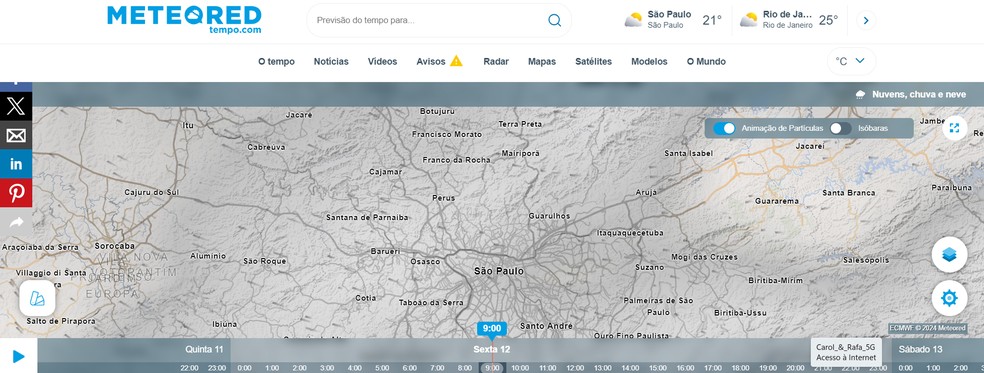Open the map legend card icon
This screenshot has height=373, width=984.
38,298
